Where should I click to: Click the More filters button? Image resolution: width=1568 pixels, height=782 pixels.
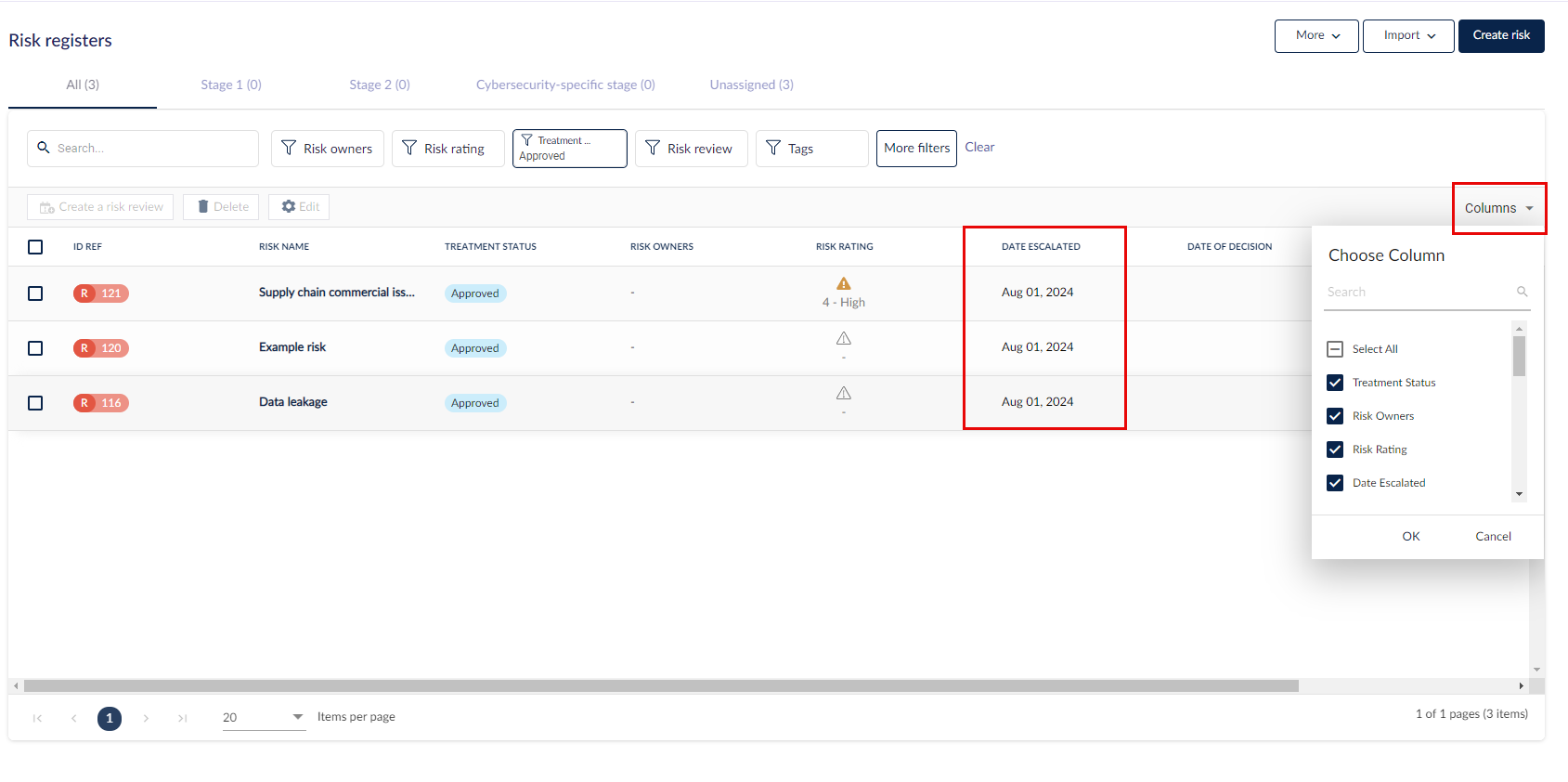[x=916, y=149]
